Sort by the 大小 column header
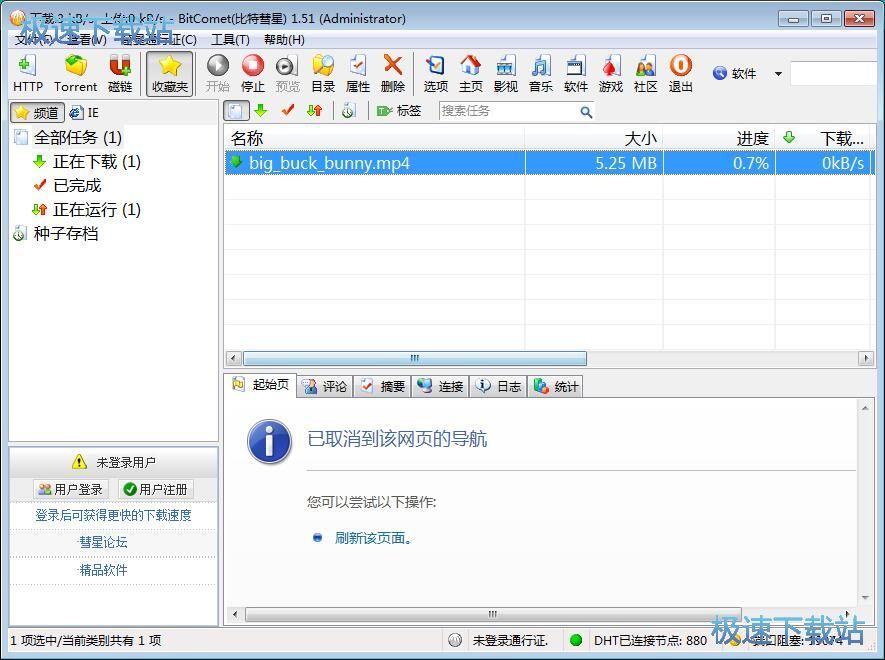The image size is (885, 660). [x=594, y=138]
